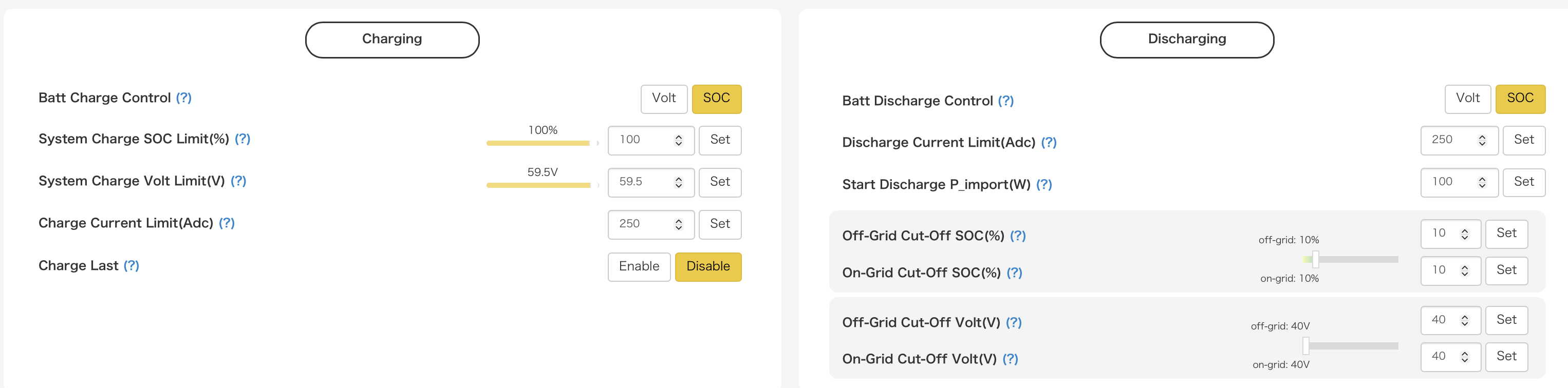Open help for On-Grid Cut-Off Volt
The width and height of the screenshot is (1568, 388).
tap(1010, 359)
